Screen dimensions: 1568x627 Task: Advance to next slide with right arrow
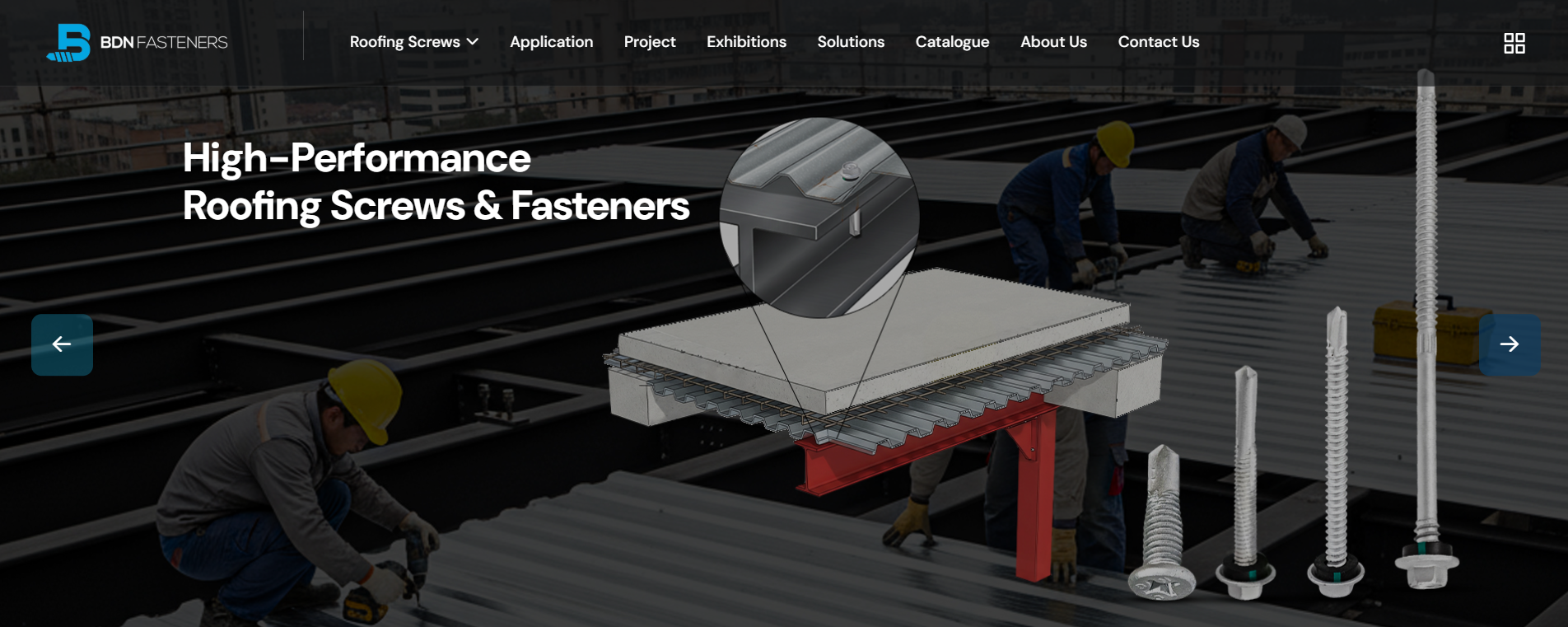coord(1509,344)
